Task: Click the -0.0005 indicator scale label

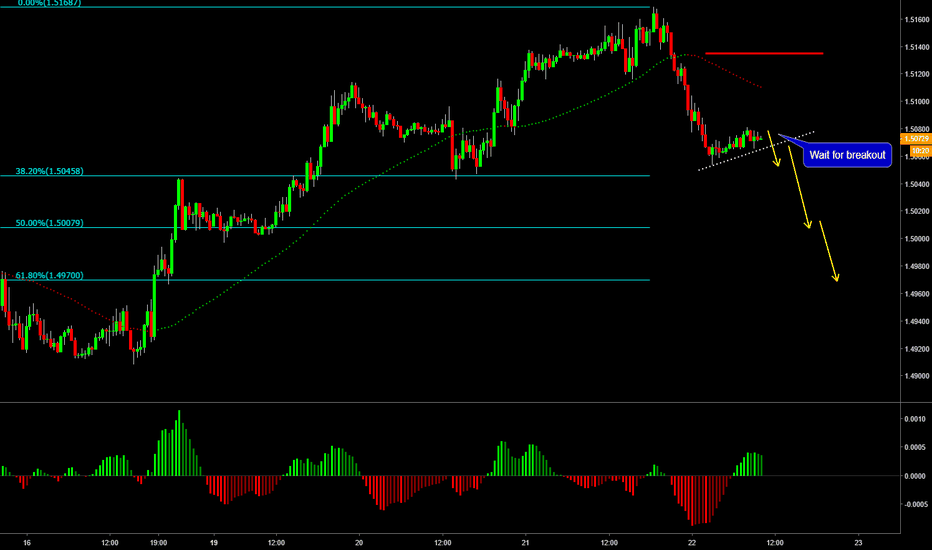Action: [x=914, y=505]
